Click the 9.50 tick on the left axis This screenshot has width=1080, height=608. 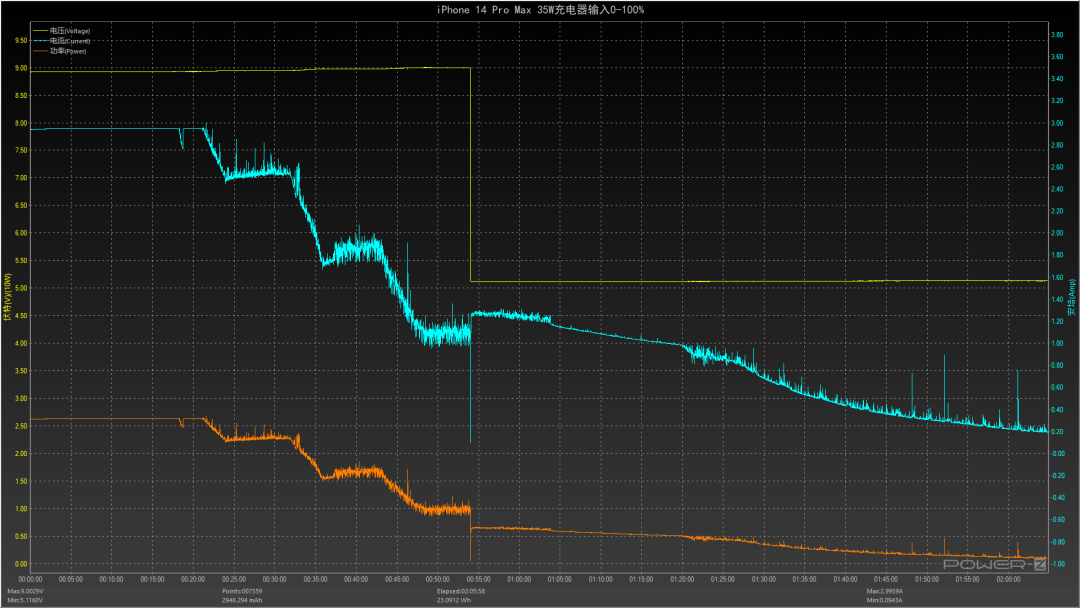(21, 41)
